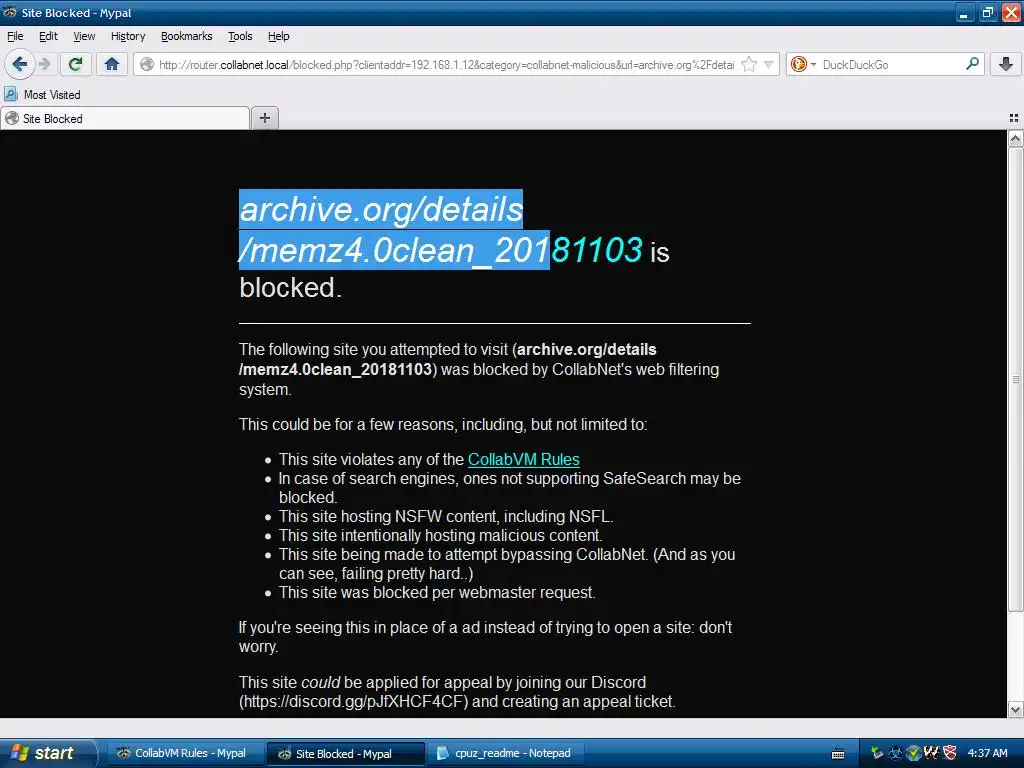Open the Edit menu
Viewport: 1024px width, 768px height.
tap(48, 36)
